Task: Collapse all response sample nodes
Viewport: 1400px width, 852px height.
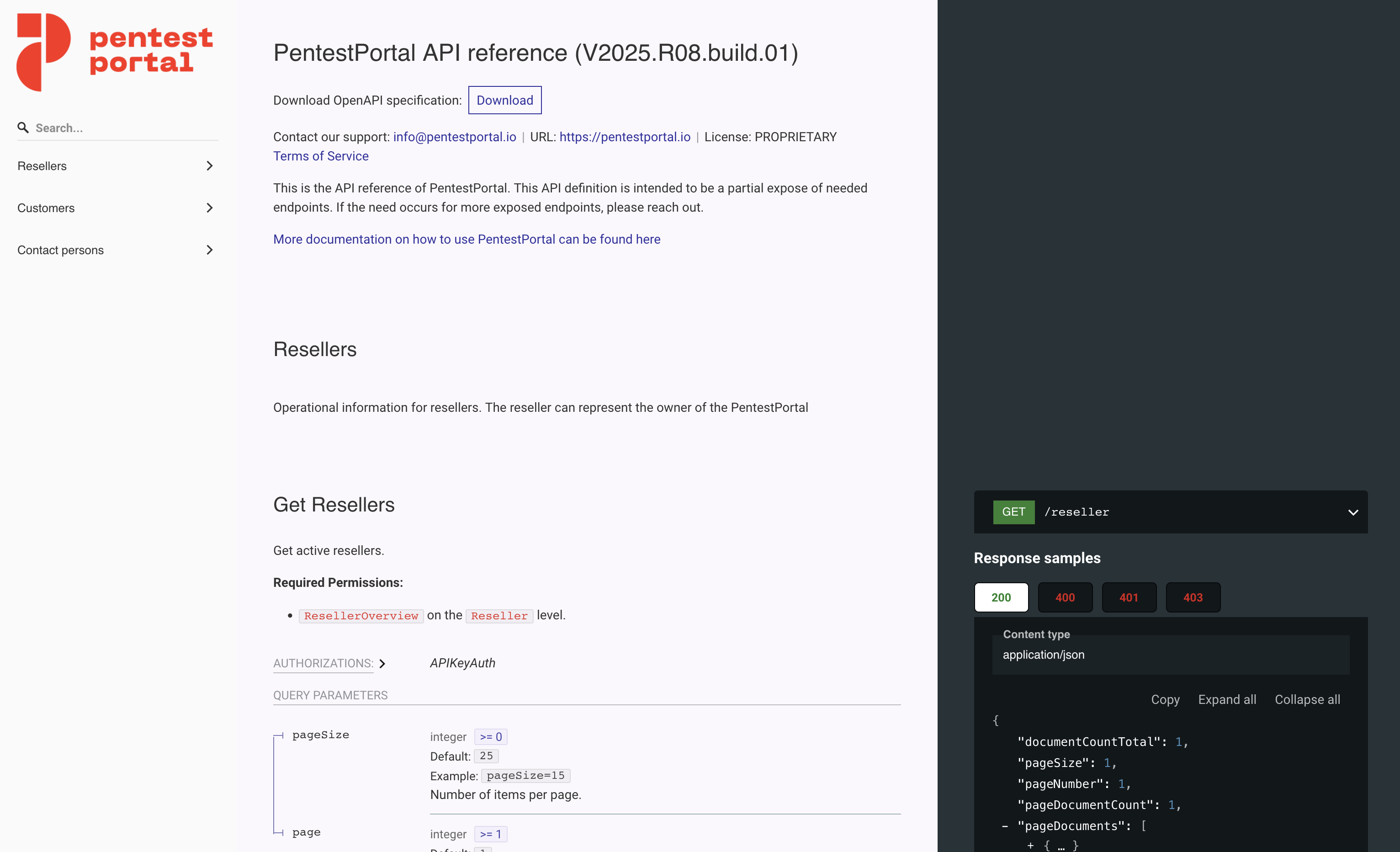Action: (x=1307, y=700)
